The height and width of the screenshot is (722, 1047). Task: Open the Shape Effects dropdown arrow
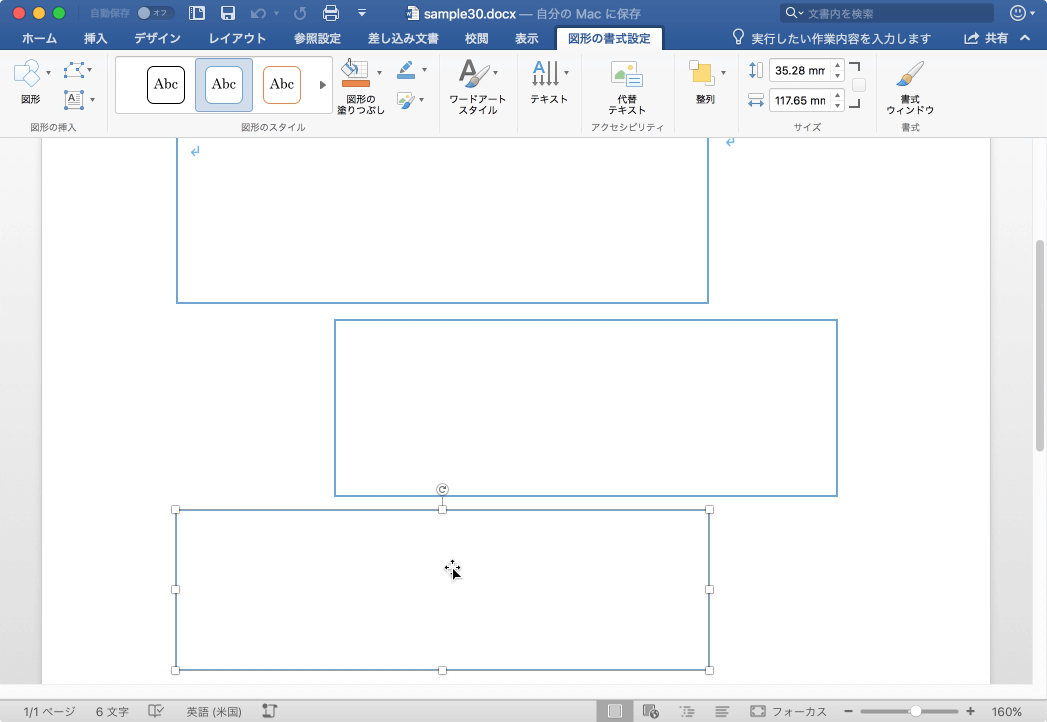click(421, 100)
